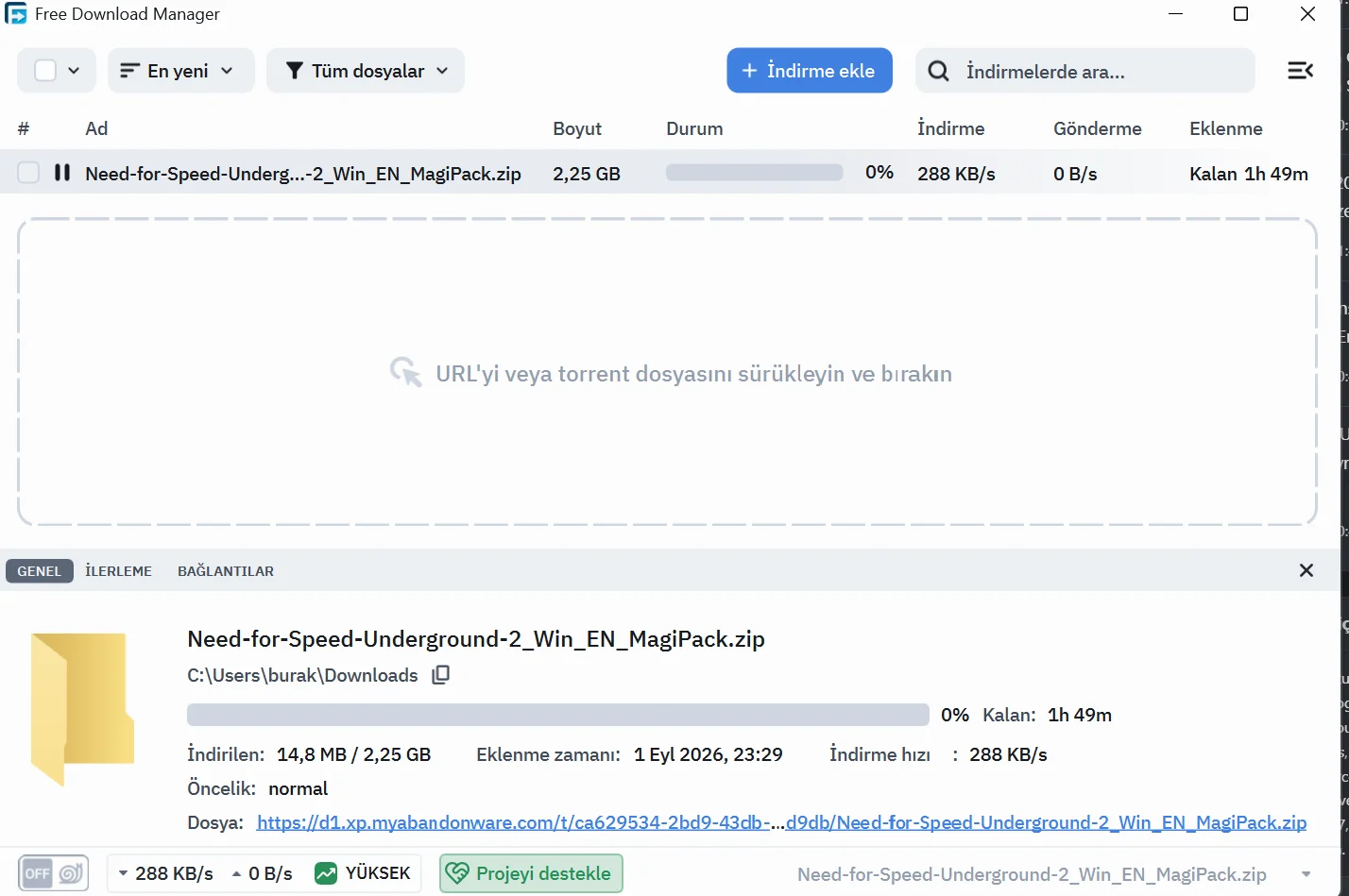The width and height of the screenshot is (1349, 896).
Task: Click the İndirme hızı 288 KB/s value
Action: pyautogui.click(x=1008, y=754)
